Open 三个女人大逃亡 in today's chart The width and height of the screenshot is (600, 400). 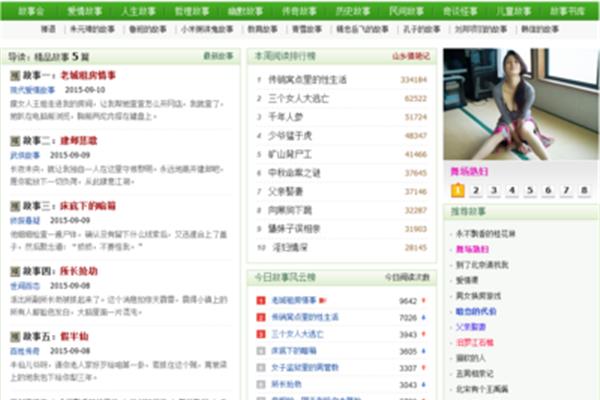[297, 334]
